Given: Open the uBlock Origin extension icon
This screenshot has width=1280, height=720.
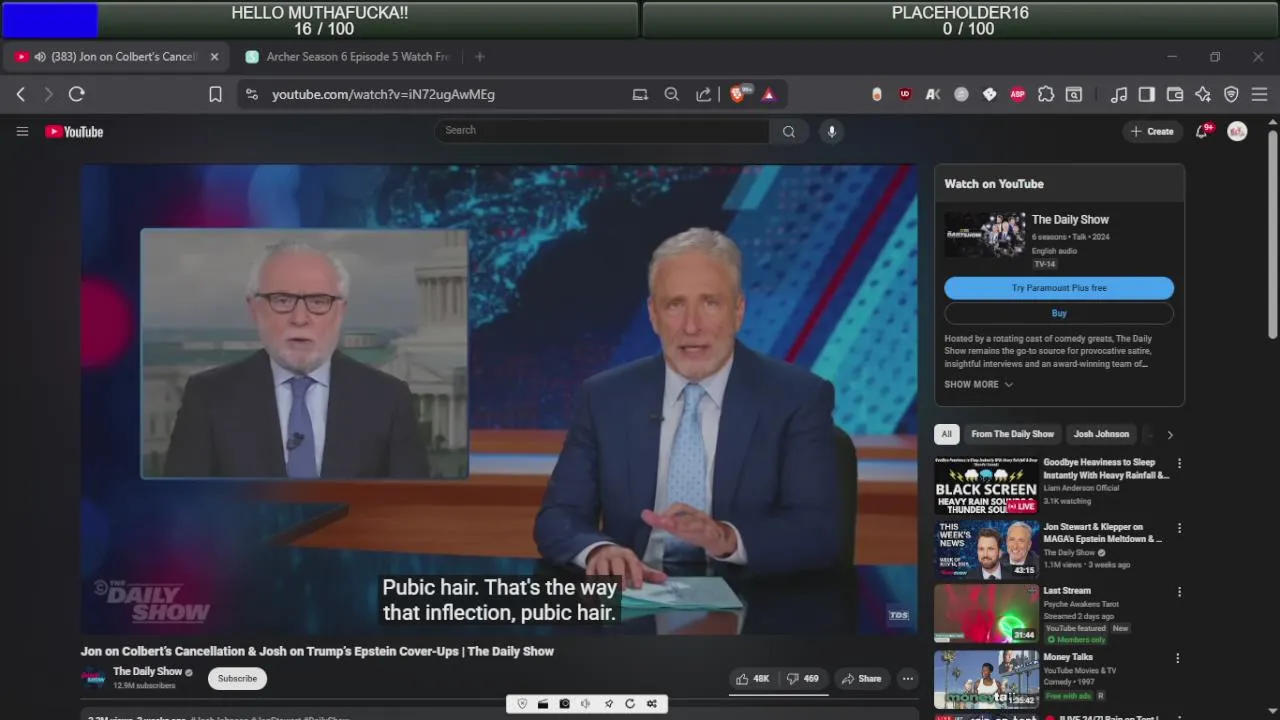Looking at the screenshot, I should pyautogui.click(x=905, y=94).
